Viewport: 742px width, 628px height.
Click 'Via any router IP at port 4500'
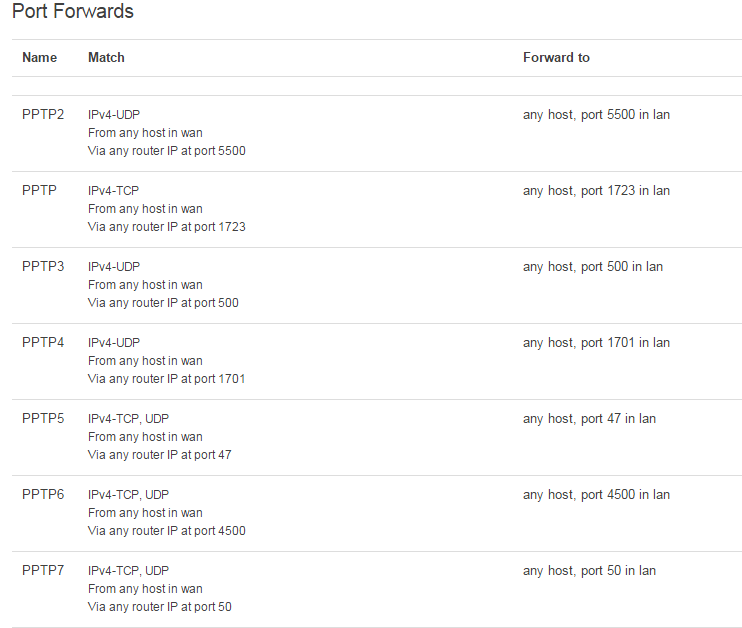[167, 531]
